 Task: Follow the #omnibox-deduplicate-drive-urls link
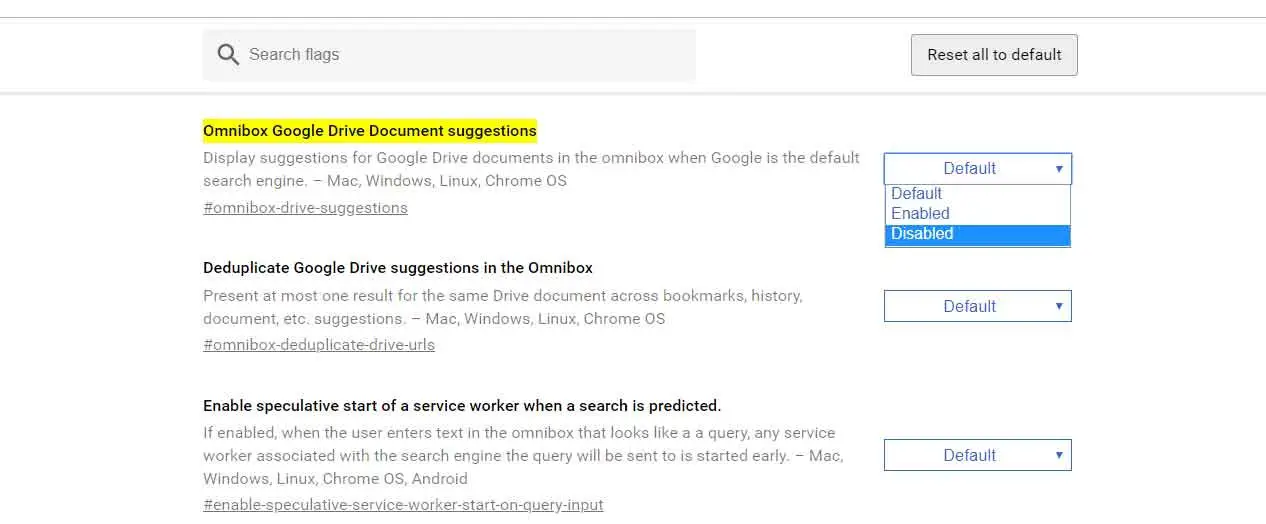[x=318, y=345]
